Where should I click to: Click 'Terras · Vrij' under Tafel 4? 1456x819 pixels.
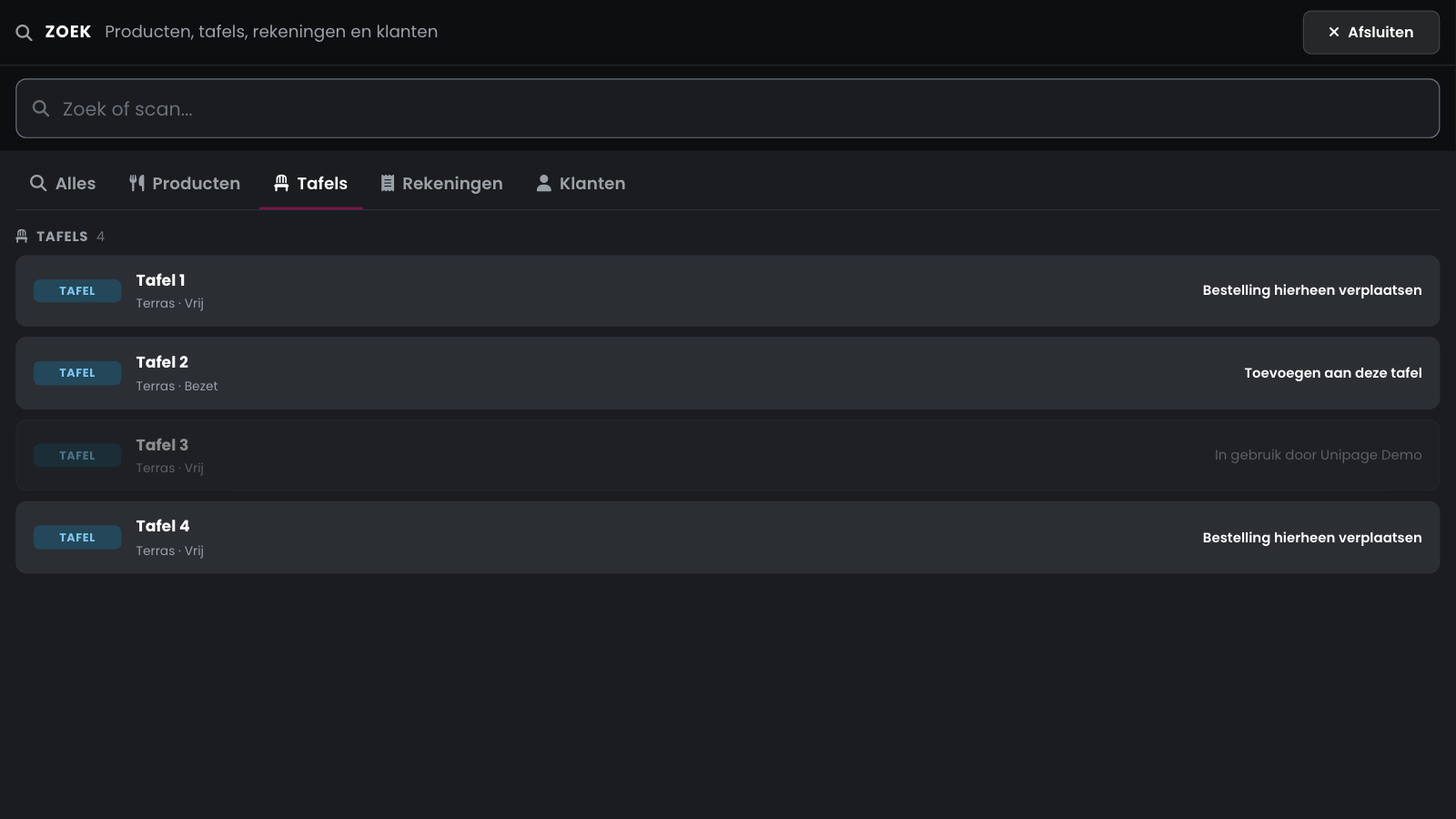click(170, 551)
